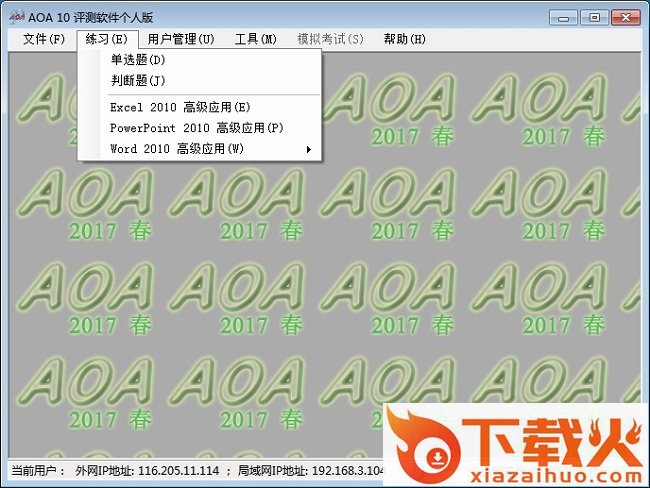Click the 局域网IP地址 status bar text
Screen dimensions: 650x488
(x=311, y=471)
